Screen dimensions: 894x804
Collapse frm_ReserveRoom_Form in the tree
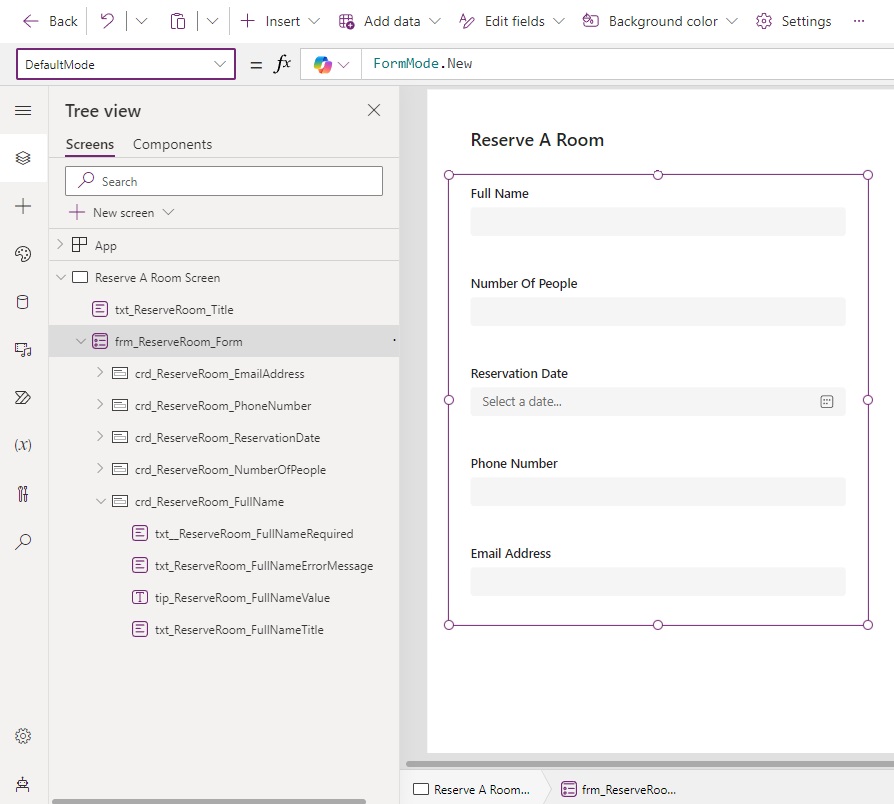click(80, 341)
